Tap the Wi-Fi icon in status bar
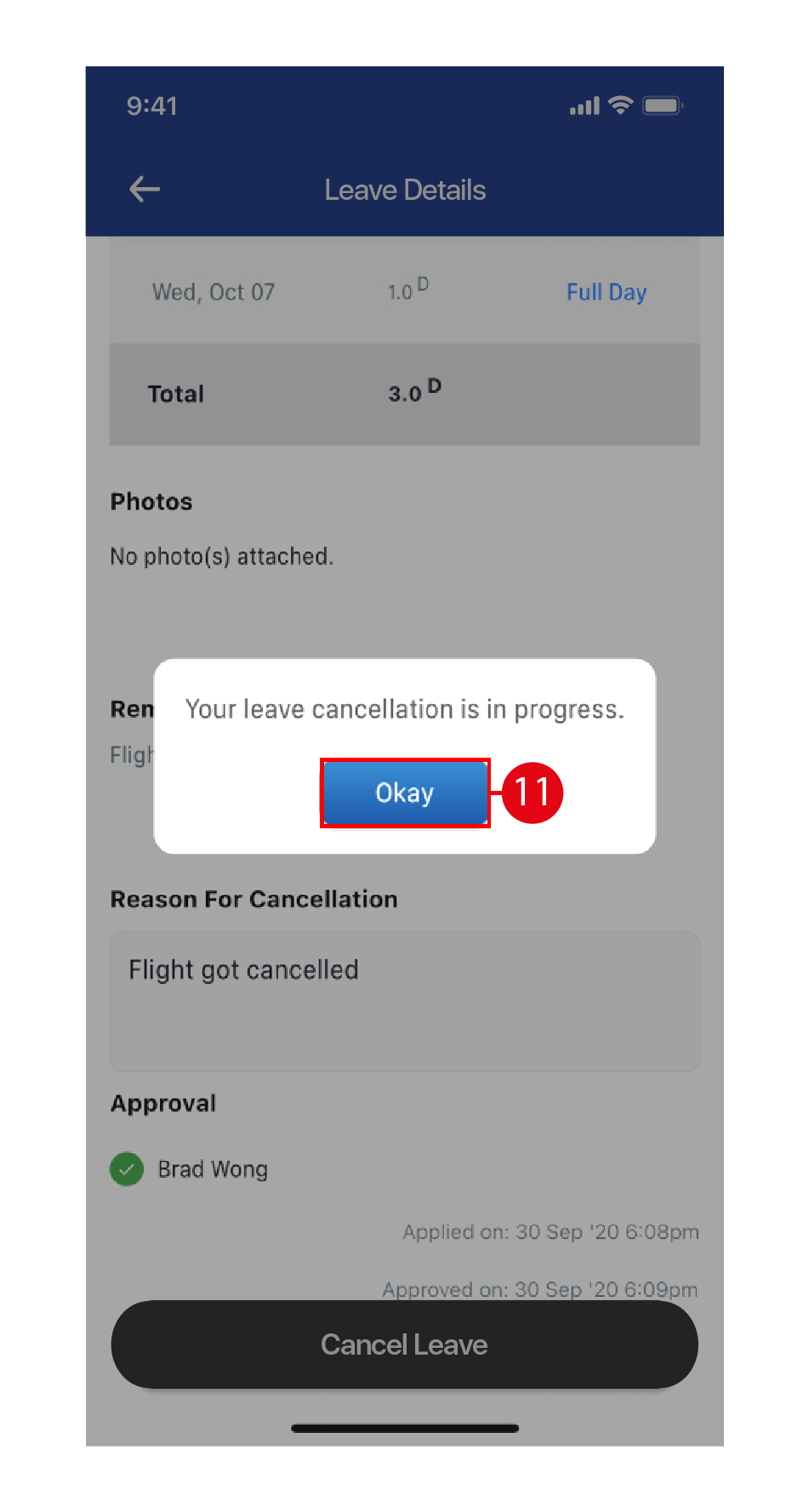Image resolution: width=809 pixels, height=1512 pixels. point(620,105)
